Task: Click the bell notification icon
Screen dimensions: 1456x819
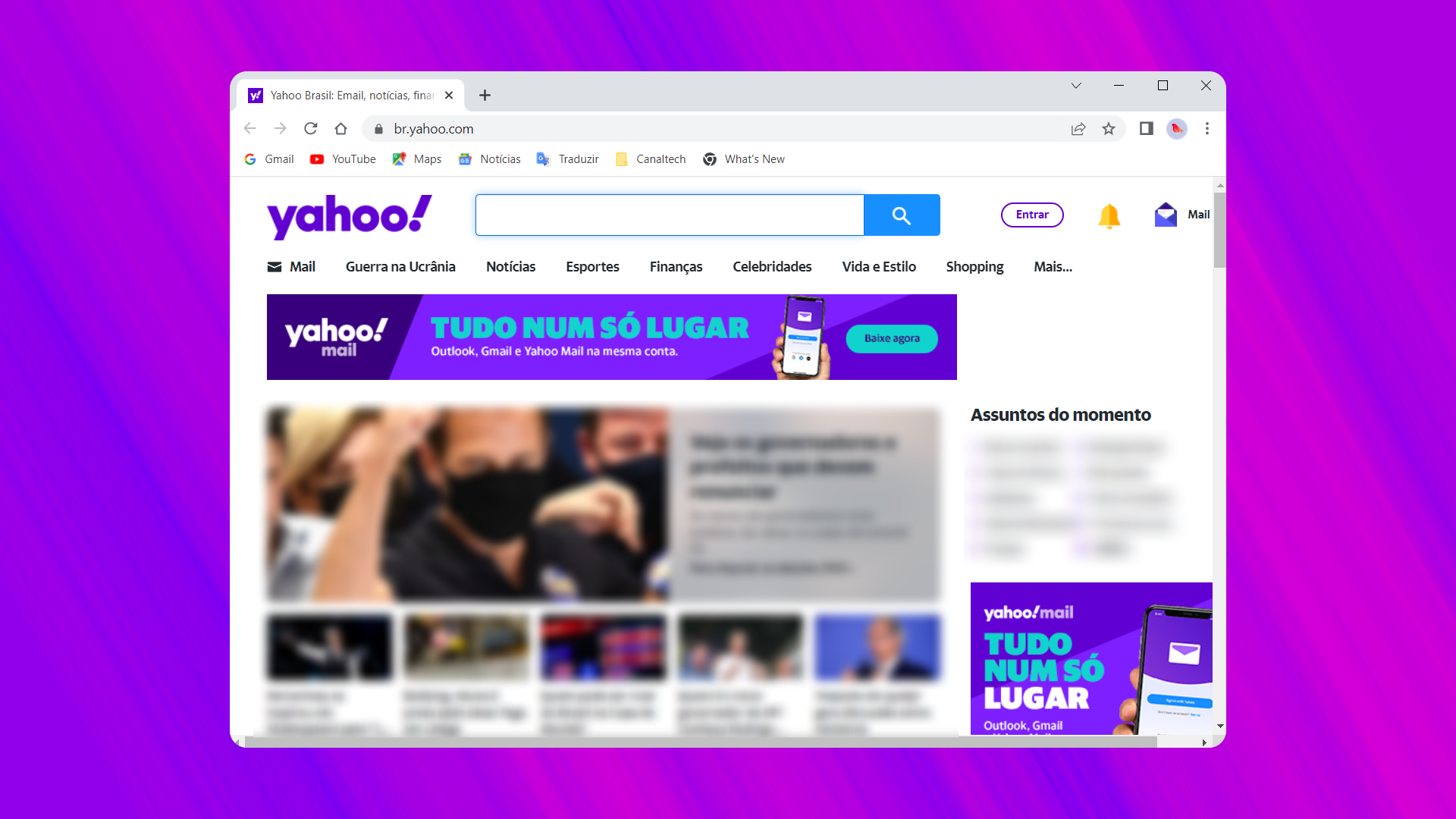Action: (1108, 214)
